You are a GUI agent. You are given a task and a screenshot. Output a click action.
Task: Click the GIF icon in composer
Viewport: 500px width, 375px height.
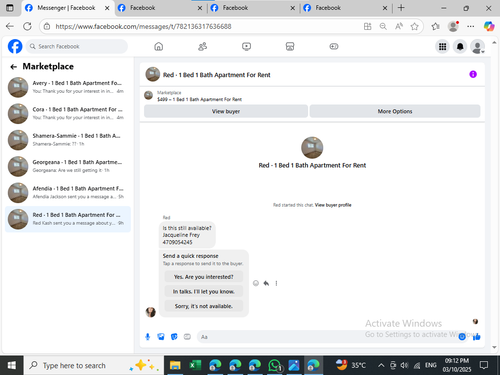point(187,337)
